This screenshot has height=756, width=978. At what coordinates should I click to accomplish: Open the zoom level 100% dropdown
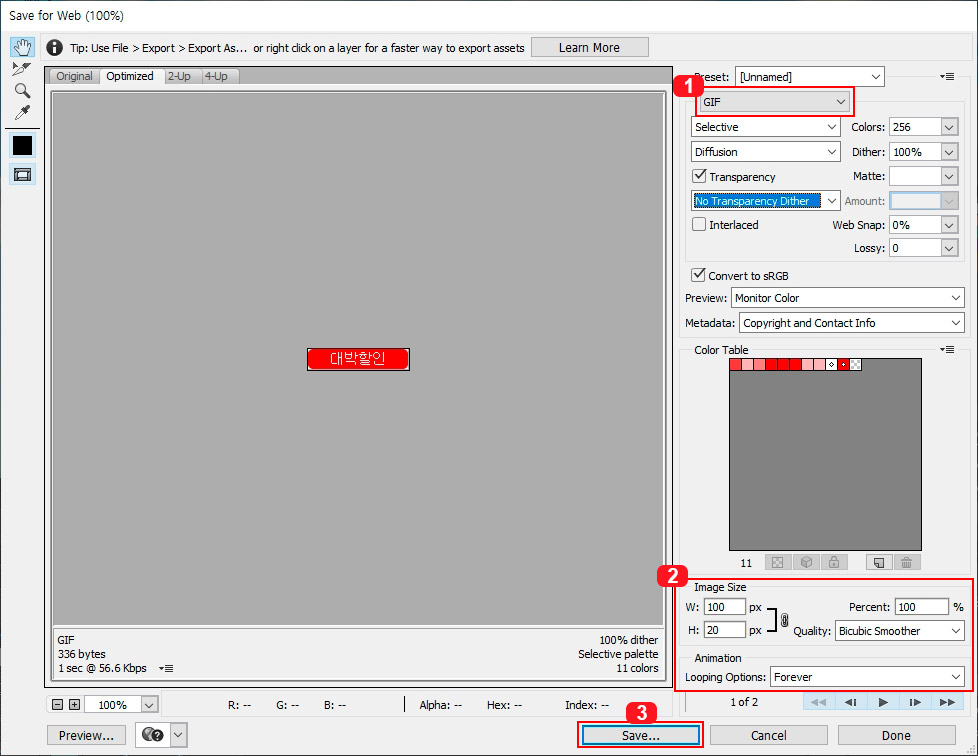click(149, 705)
